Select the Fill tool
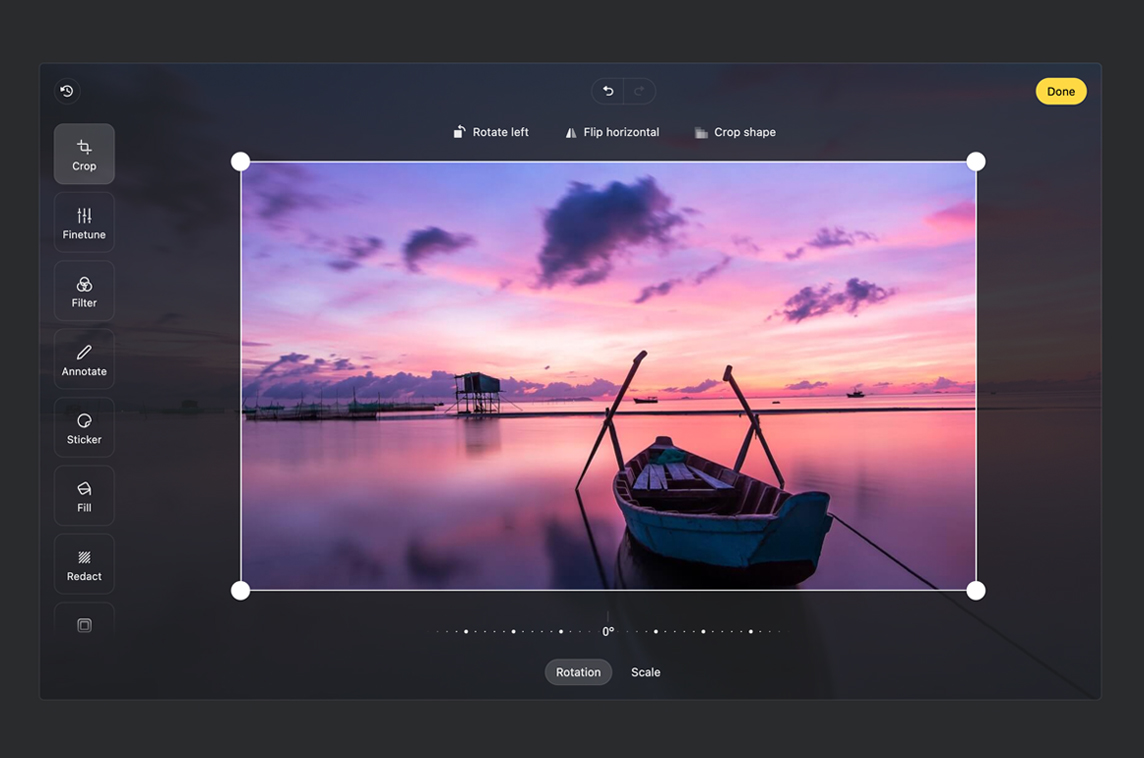1144x758 pixels. coord(84,496)
